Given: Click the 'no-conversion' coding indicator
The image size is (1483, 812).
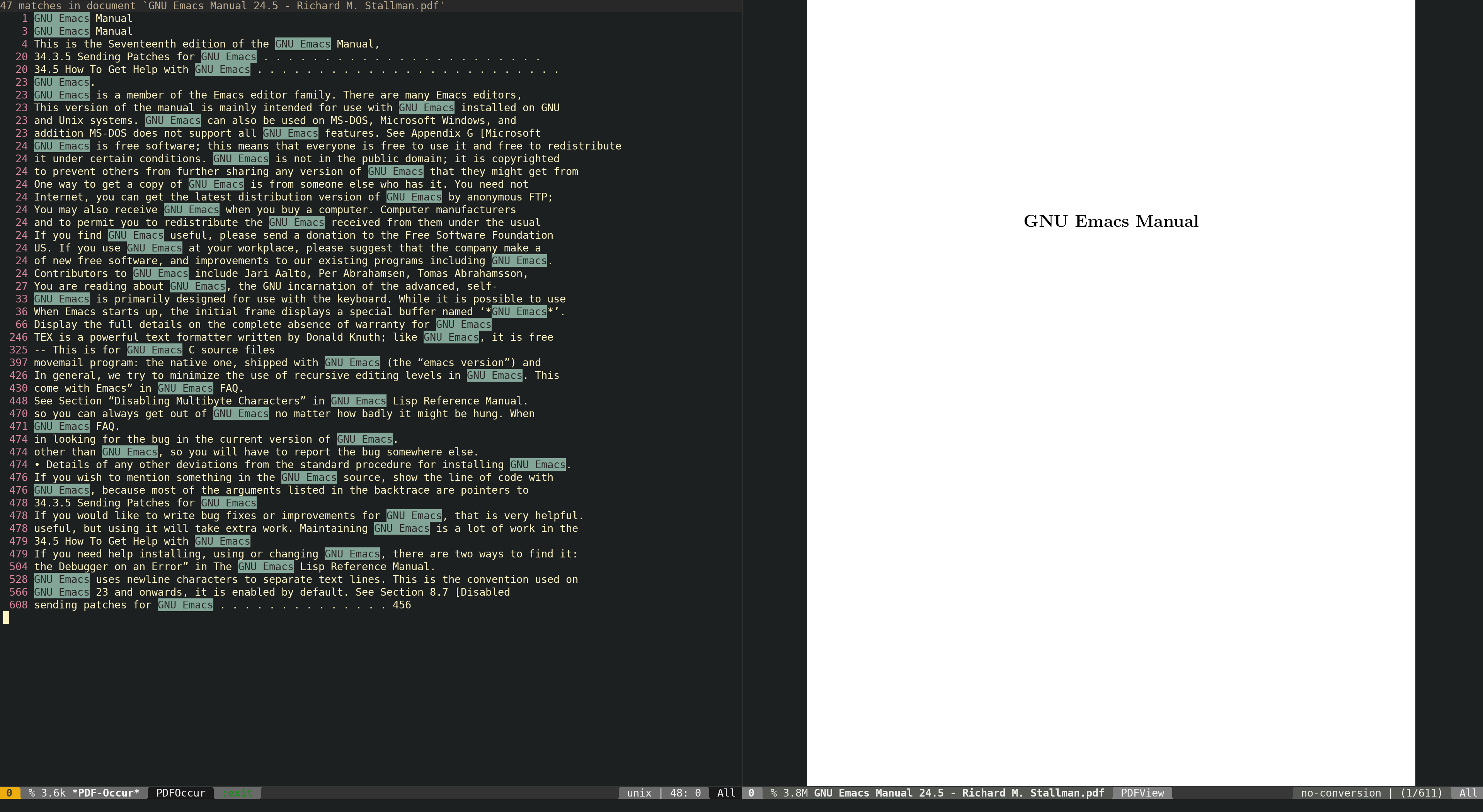Looking at the screenshot, I should click(1341, 793).
